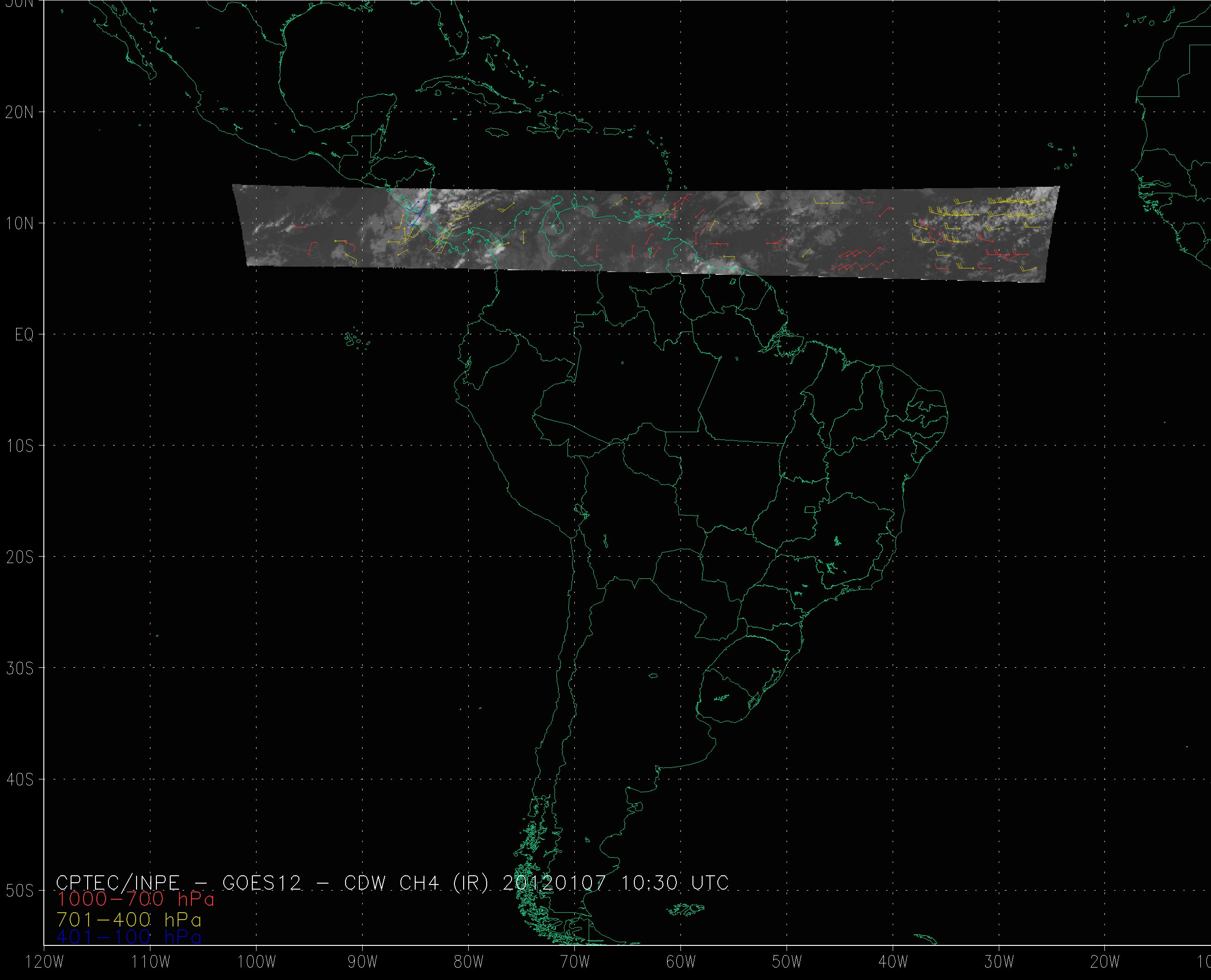Image resolution: width=1211 pixels, height=980 pixels.
Task: Click the 10:30 UTC timestamp text
Action: point(674,883)
